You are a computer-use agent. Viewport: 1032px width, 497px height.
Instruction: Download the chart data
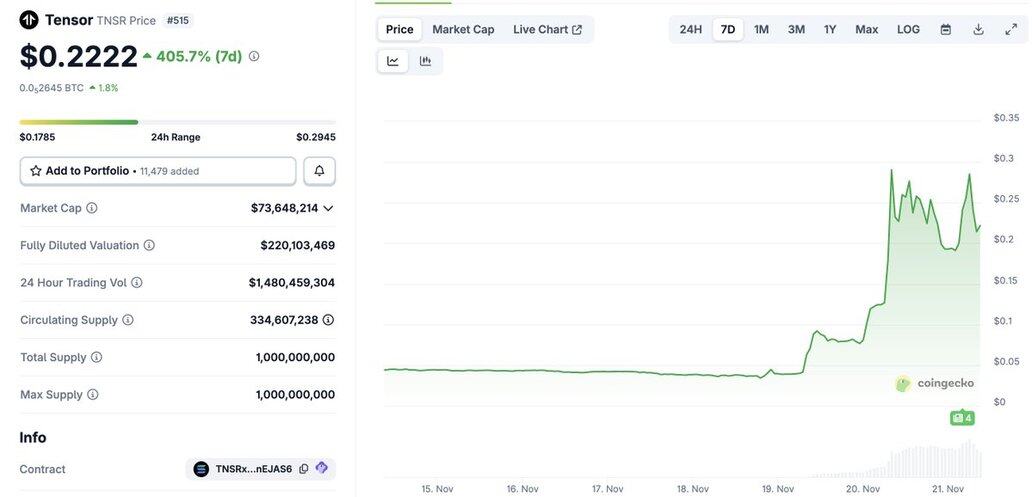coord(978,29)
